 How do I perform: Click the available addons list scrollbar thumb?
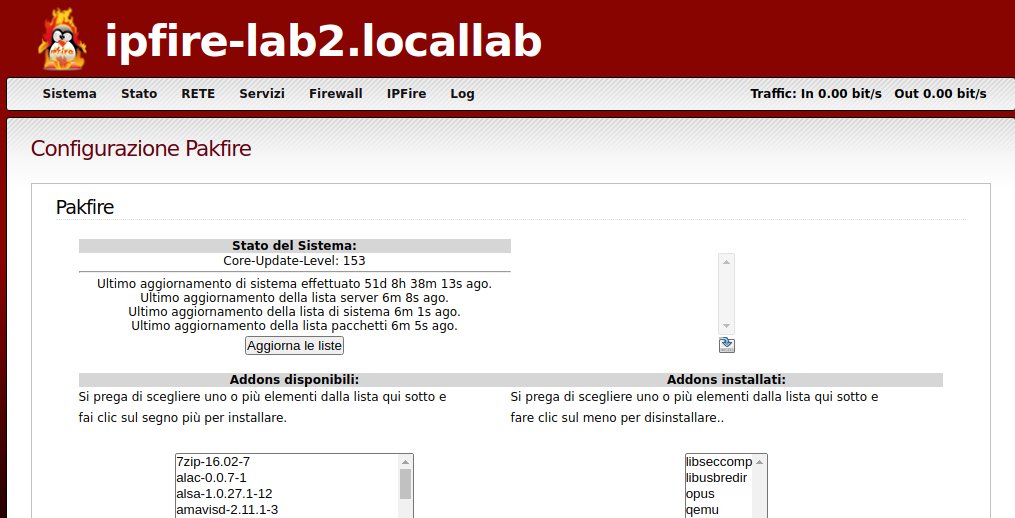click(405, 484)
